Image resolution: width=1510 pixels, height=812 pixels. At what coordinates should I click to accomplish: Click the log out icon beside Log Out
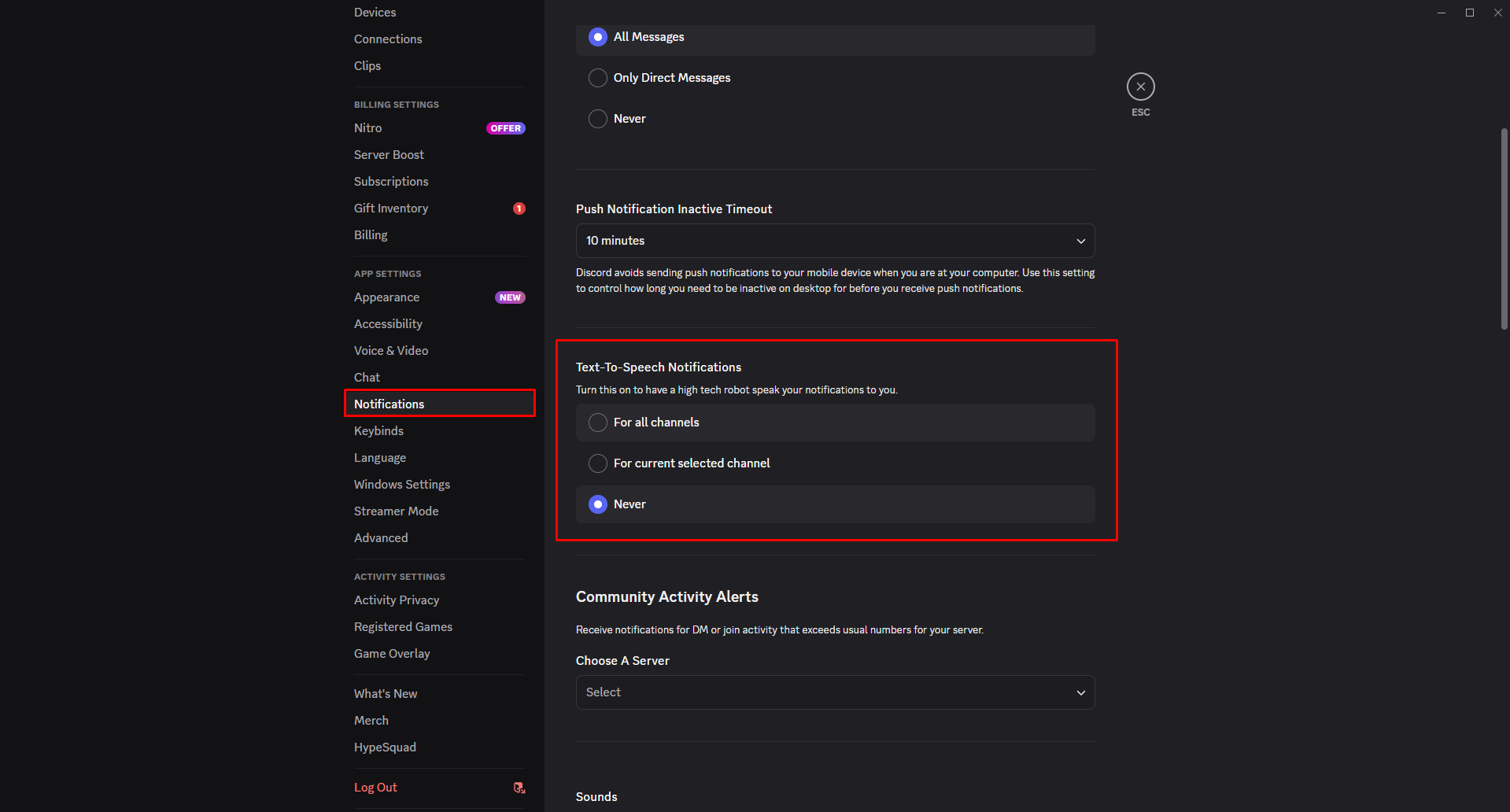coord(519,787)
